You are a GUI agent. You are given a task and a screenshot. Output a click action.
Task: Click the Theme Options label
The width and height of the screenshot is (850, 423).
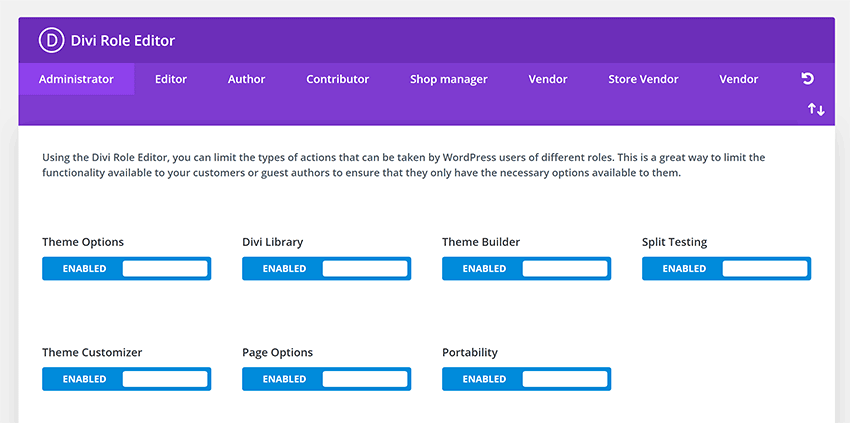pos(83,242)
